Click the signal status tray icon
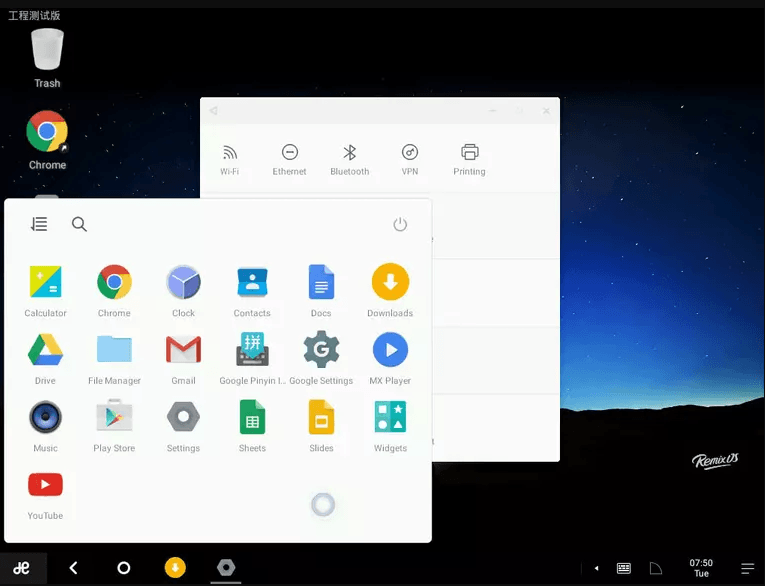This screenshot has width=765, height=586. pos(656,568)
